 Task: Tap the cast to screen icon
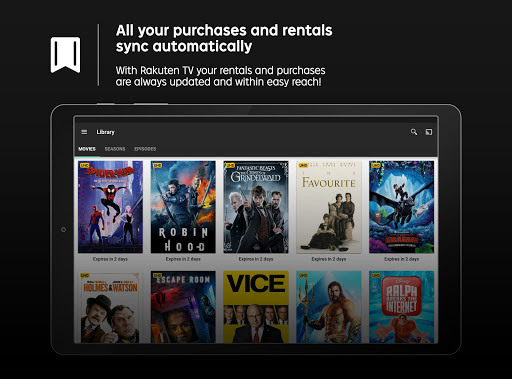[429, 132]
